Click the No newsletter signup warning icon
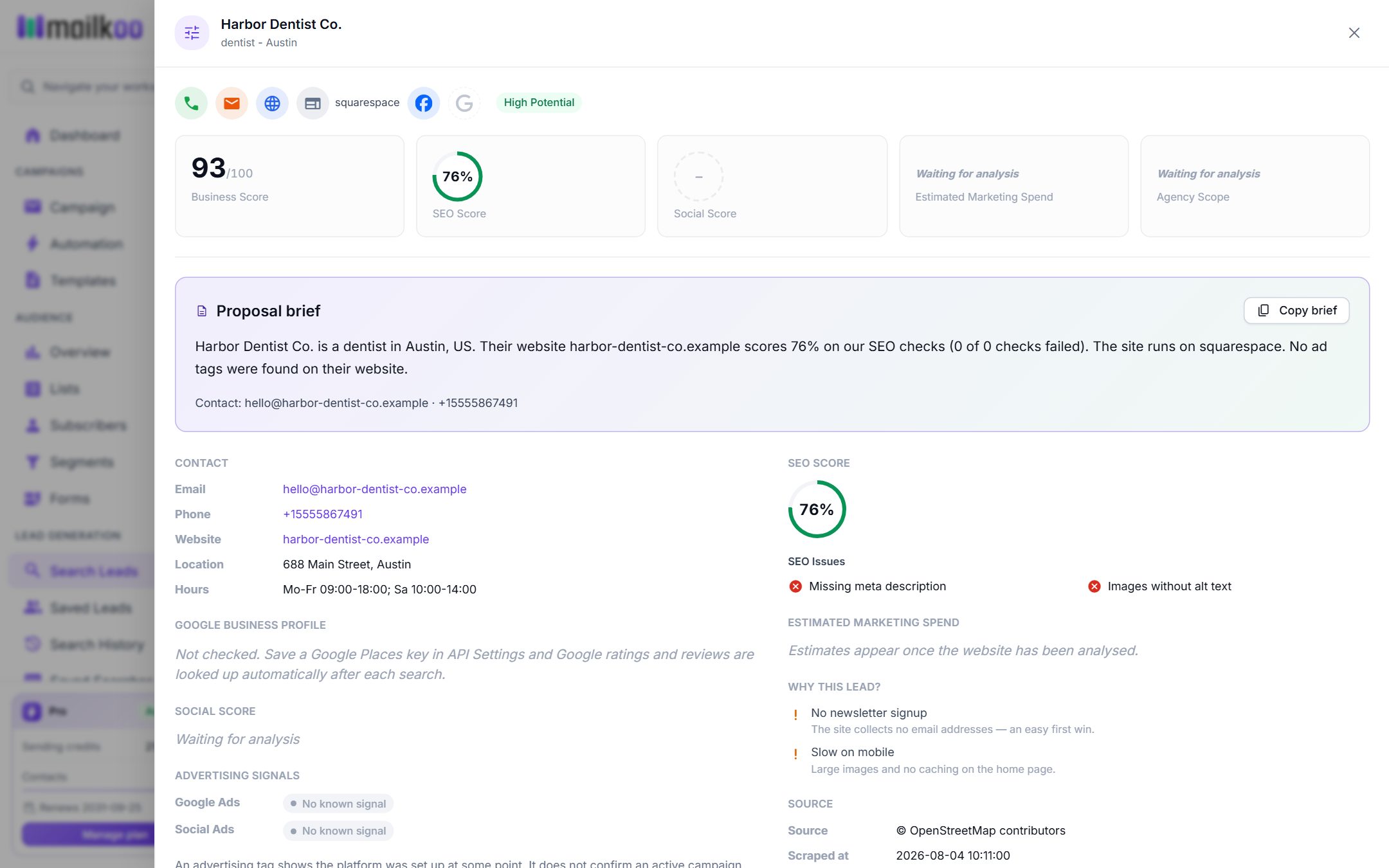1389x868 pixels. 795,714
